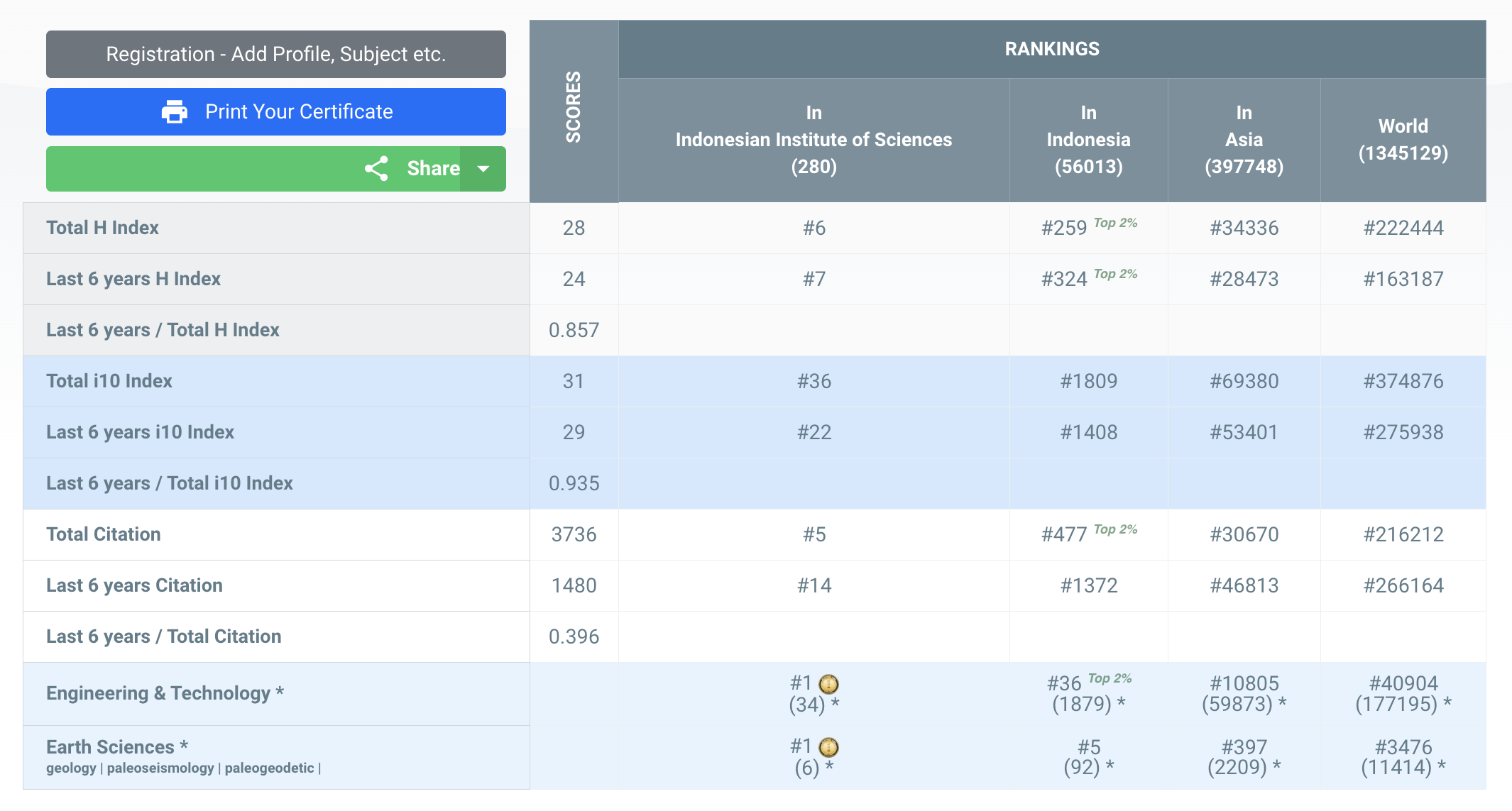The width and height of the screenshot is (1512, 811).
Task: Select the Total Citation row label
Action: [104, 534]
